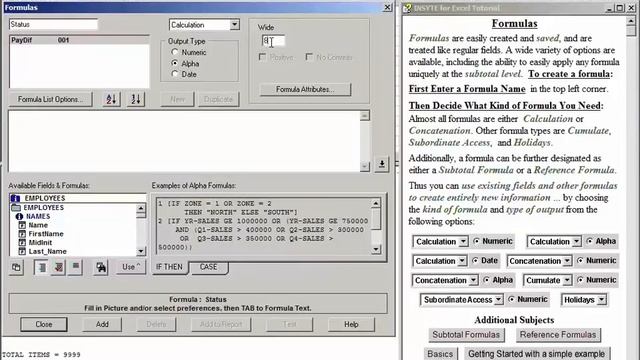Image resolution: width=640 pixels, height=360 pixels.
Task: Toggle the No Commas checkbox
Action: pos(309,57)
